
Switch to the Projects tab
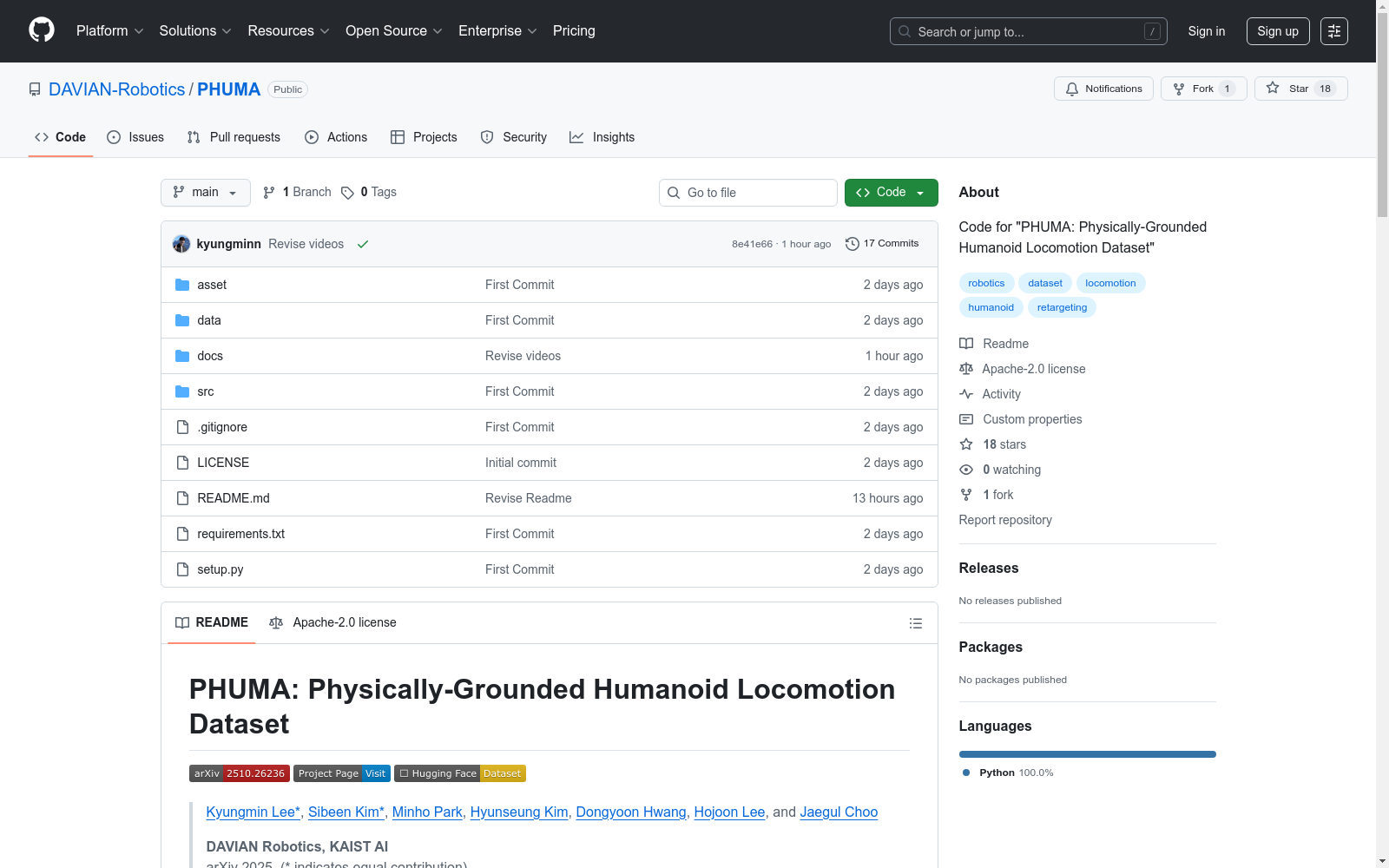(x=424, y=137)
